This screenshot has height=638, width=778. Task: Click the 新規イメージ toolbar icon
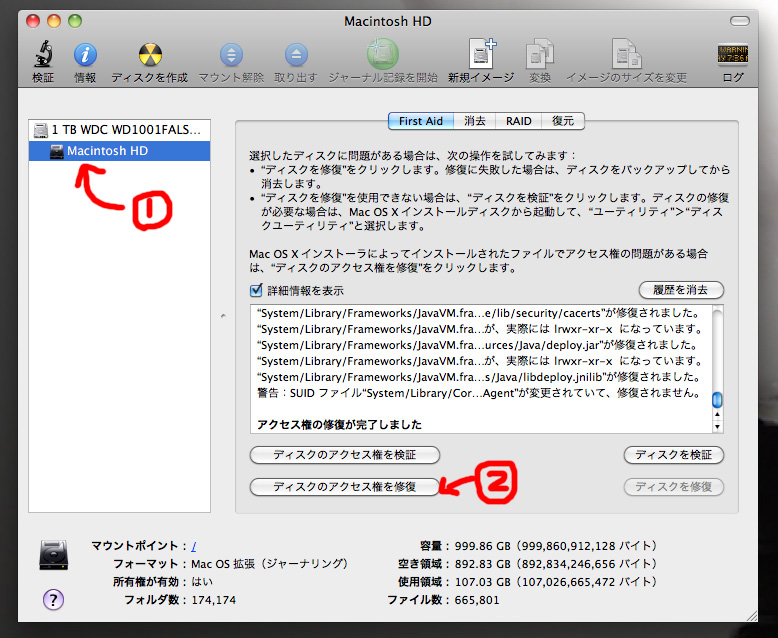[x=482, y=54]
